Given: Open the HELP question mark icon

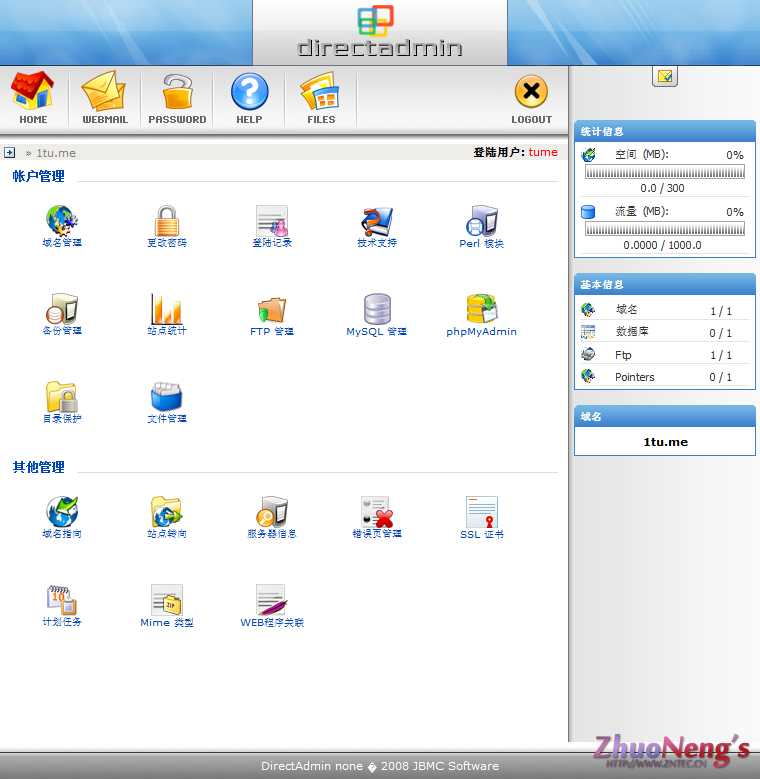Looking at the screenshot, I should coord(249,91).
